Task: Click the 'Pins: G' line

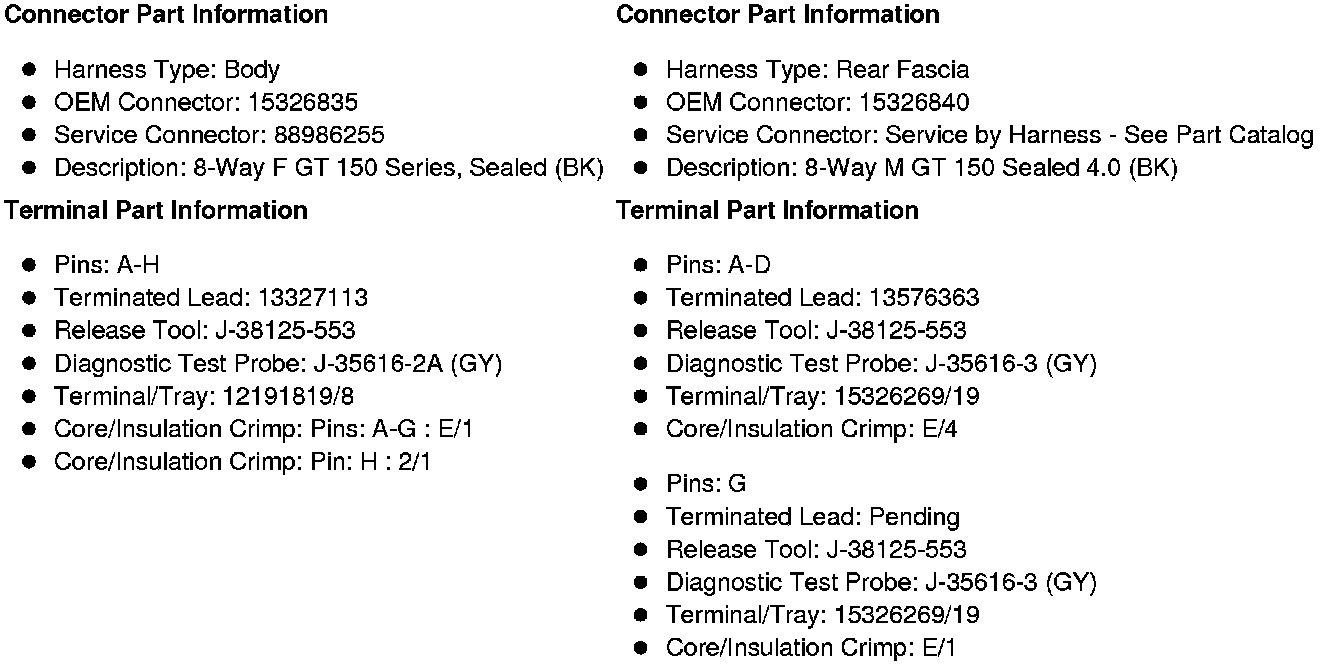Action: click(x=706, y=484)
